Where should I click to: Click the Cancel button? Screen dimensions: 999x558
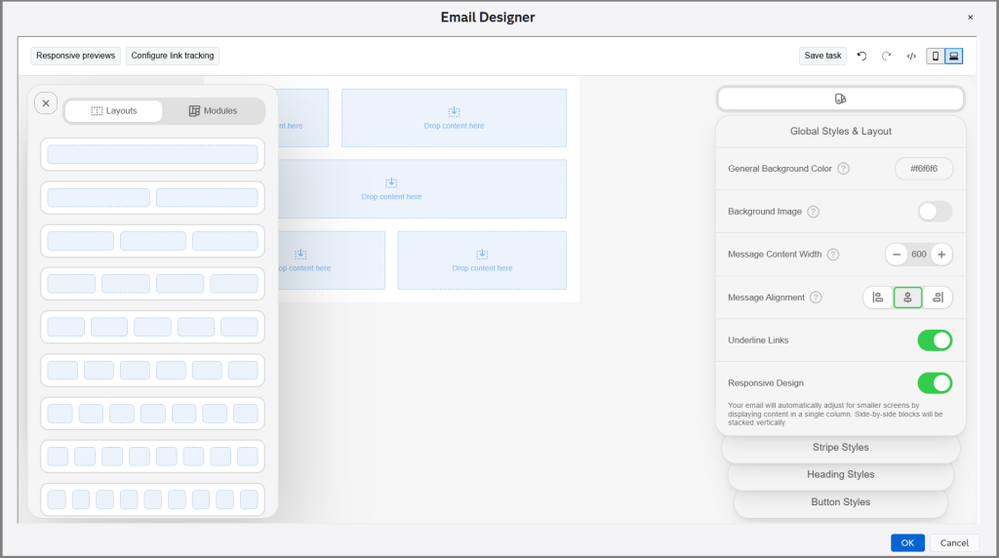(954, 543)
